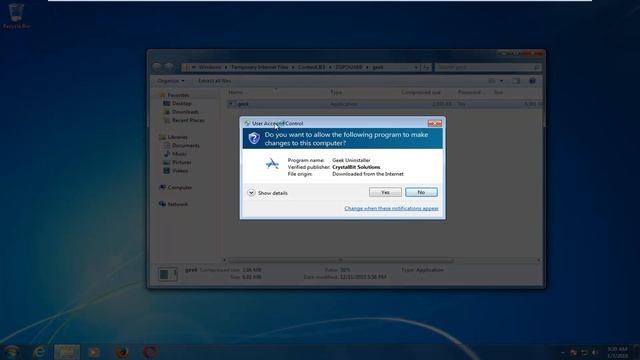This screenshot has width=640, height=360.
Task: Close the User Account Control dialog
Action: (x=434, y=123)
